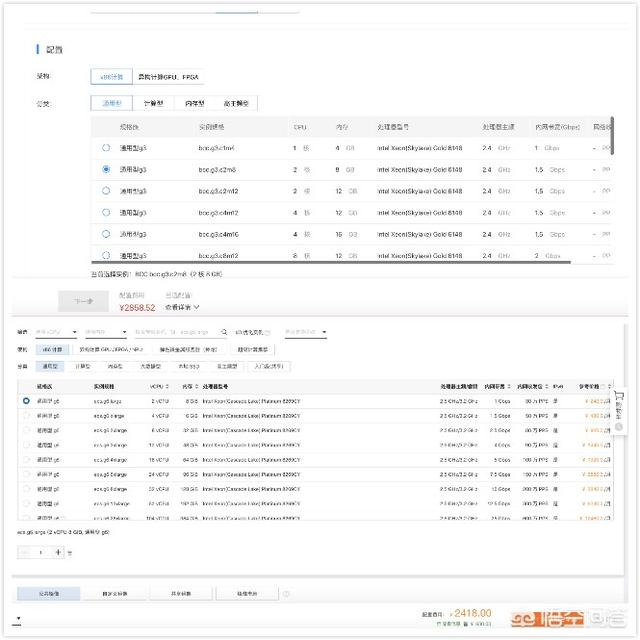The height and width of the screenshot is (640, 640).
Task: Click the search magnifier icon in the filter row
Action: [224, 332]
